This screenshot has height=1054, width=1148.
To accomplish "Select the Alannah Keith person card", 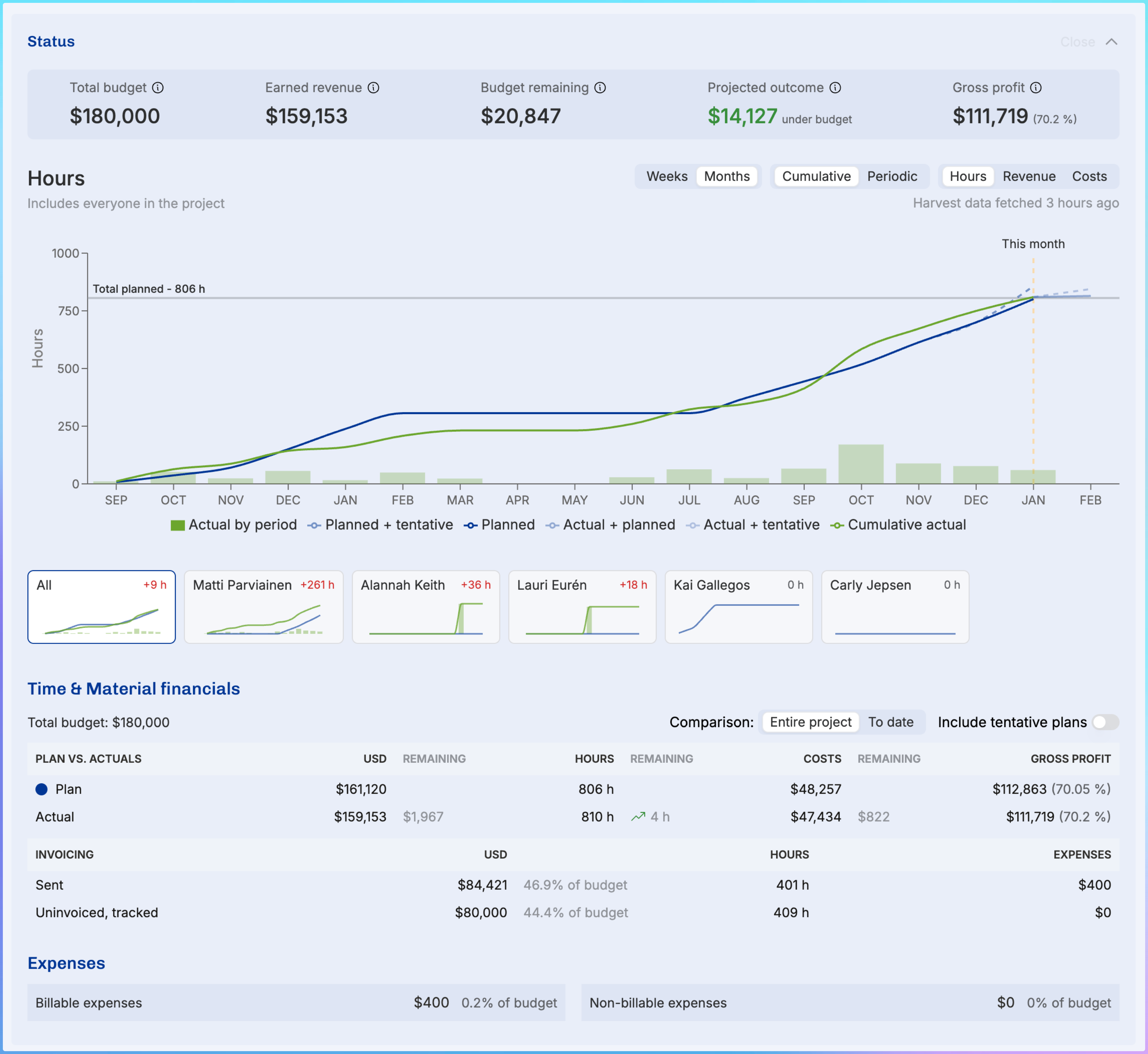I will 426,607.
